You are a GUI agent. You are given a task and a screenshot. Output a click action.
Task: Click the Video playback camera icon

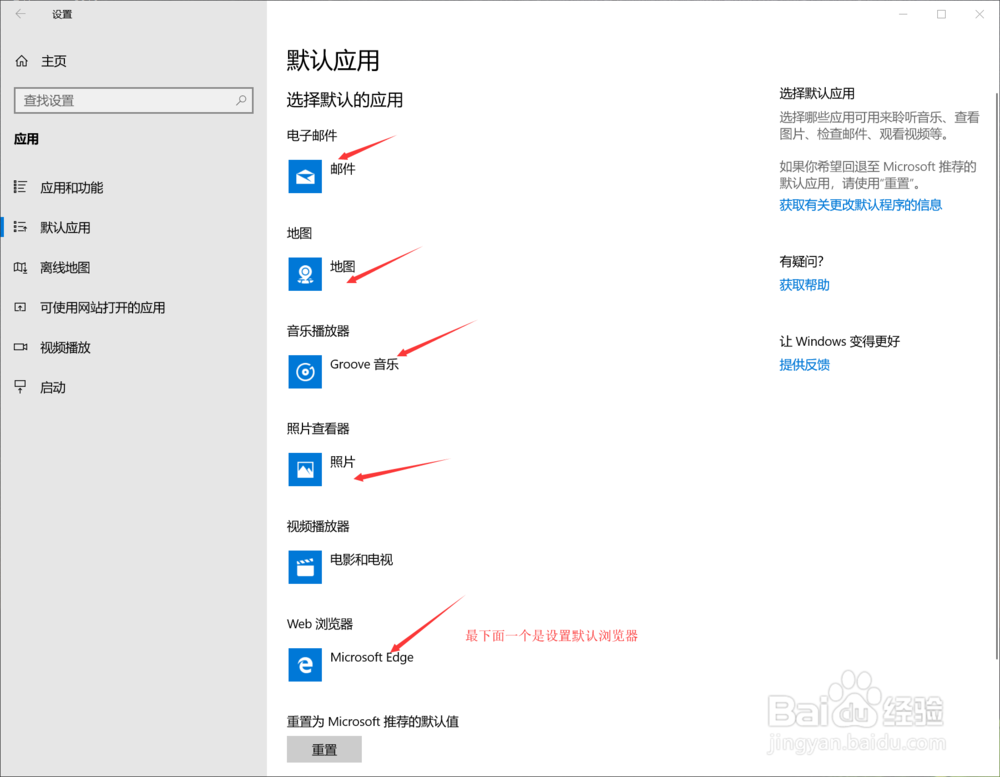click(20, 347)
